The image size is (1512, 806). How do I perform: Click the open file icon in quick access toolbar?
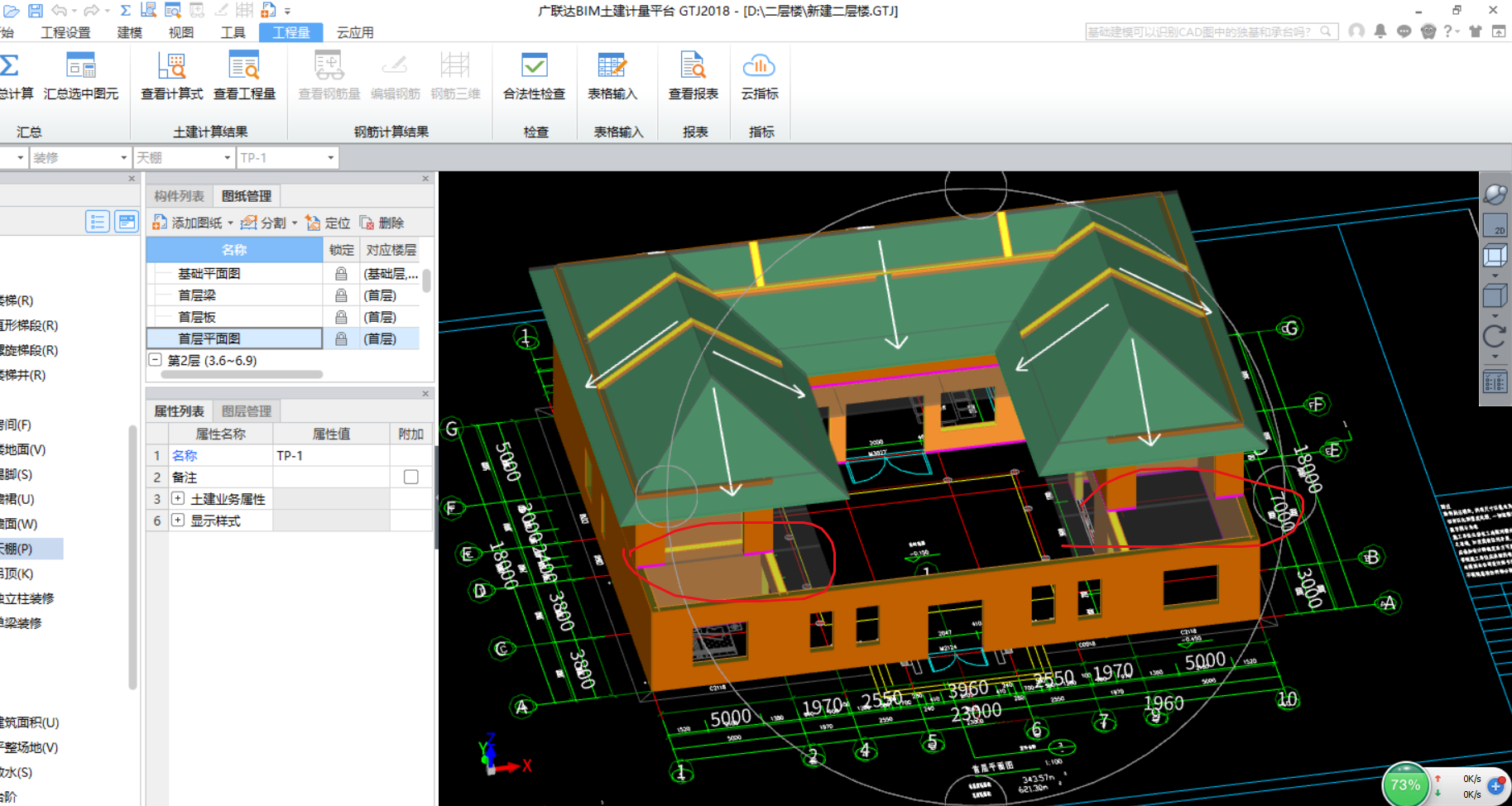tap(11, 11)
